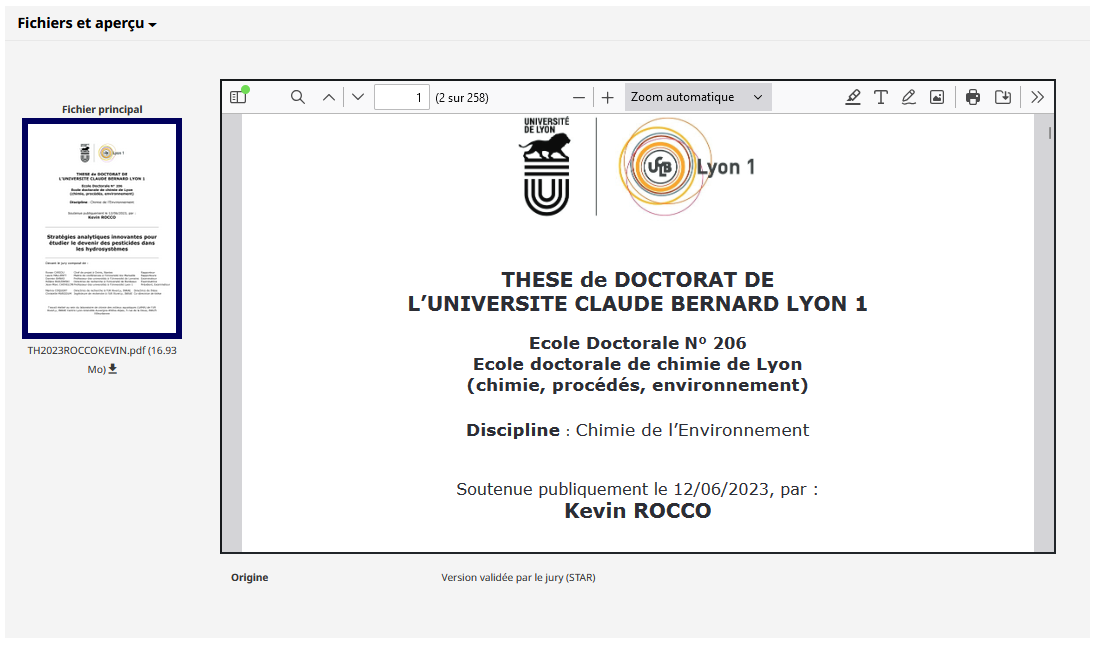
Task: Click the UCB Lyon 1 logo
Action: [686, 166]
